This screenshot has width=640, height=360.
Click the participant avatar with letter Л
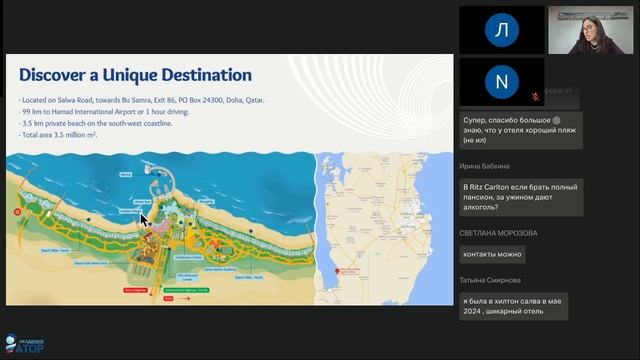502,30
